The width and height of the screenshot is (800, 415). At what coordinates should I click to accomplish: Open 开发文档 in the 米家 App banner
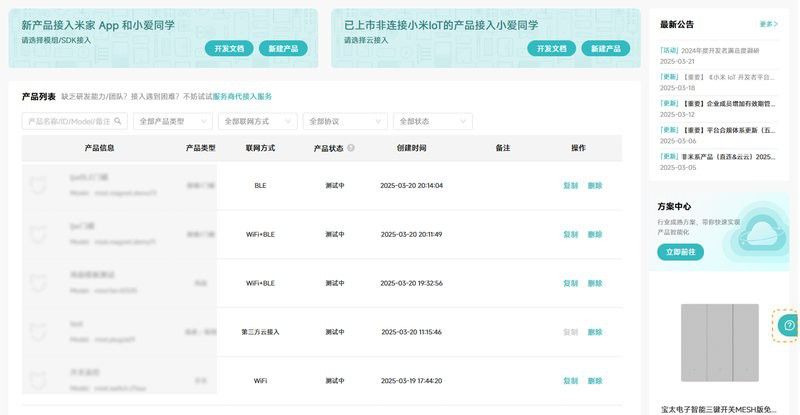click(229, 48)
